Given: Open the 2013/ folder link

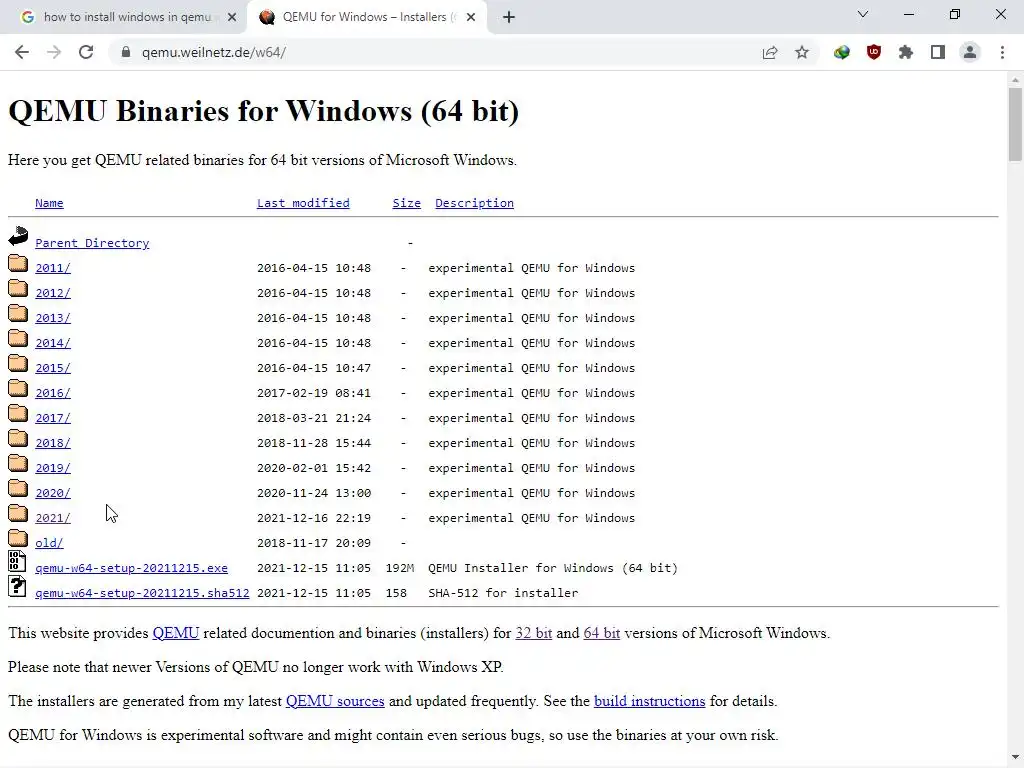Looking at the screenshot, I should (53, 318).
